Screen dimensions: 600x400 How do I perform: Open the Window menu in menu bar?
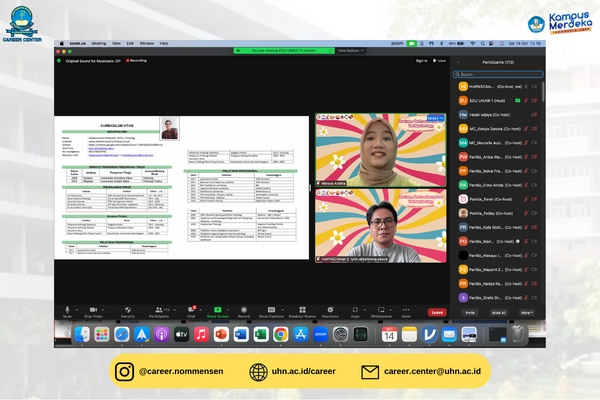[x=146, y=43]
